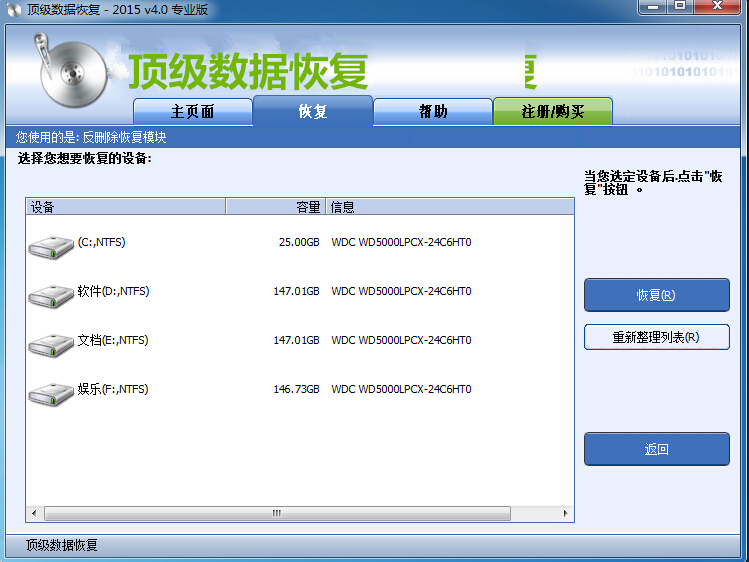Click the 顶级数据恢复 status bar text
Screen dimensions: 749x562
[62, 545]
